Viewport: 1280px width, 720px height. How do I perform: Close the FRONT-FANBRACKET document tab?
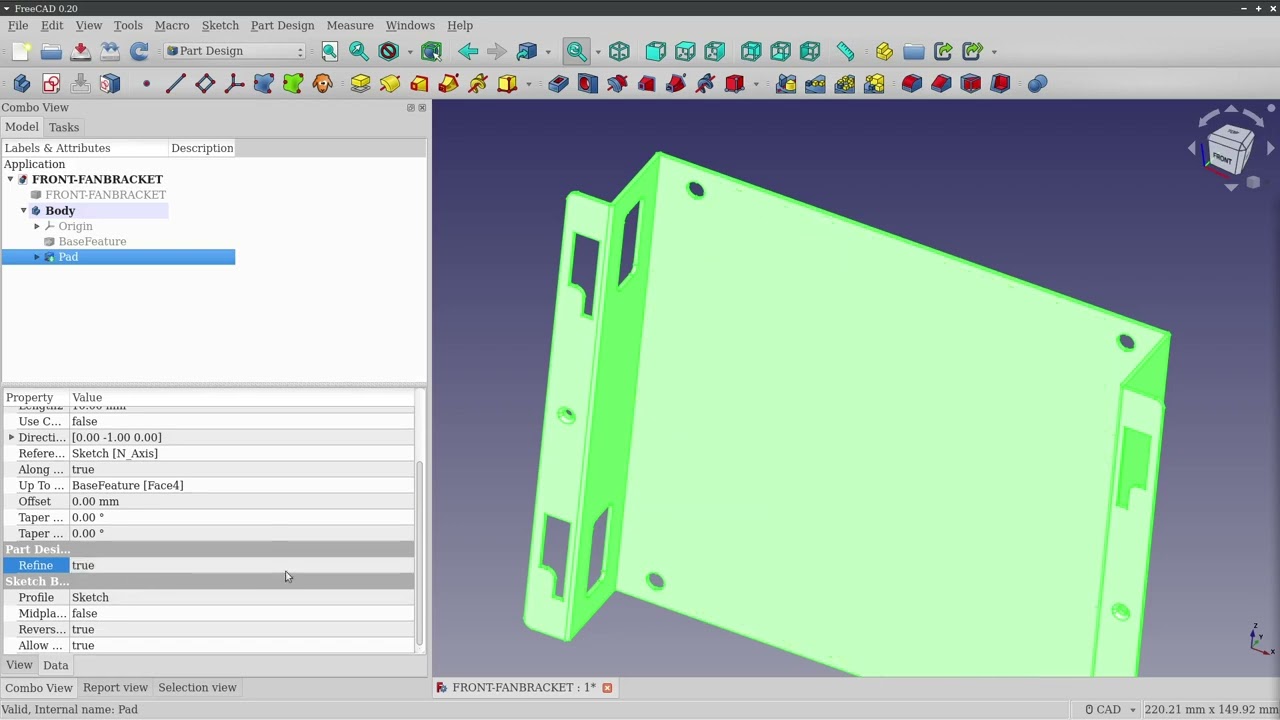[x=607, y=687]
